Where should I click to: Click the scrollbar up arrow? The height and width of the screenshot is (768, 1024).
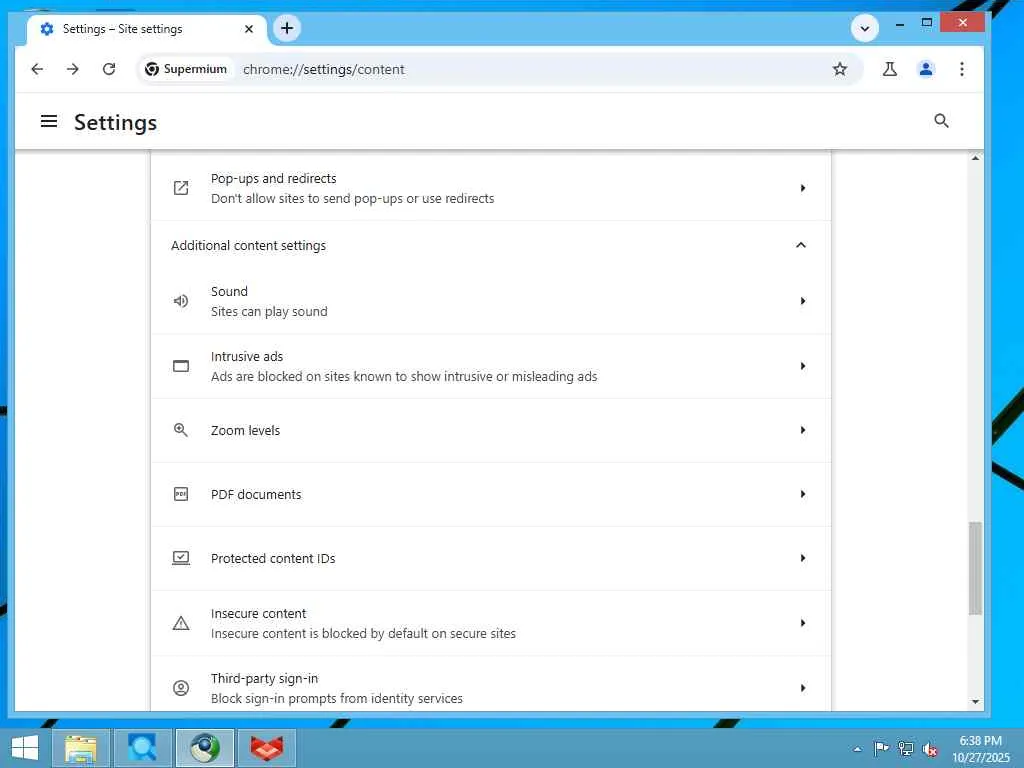pos(975,158)
